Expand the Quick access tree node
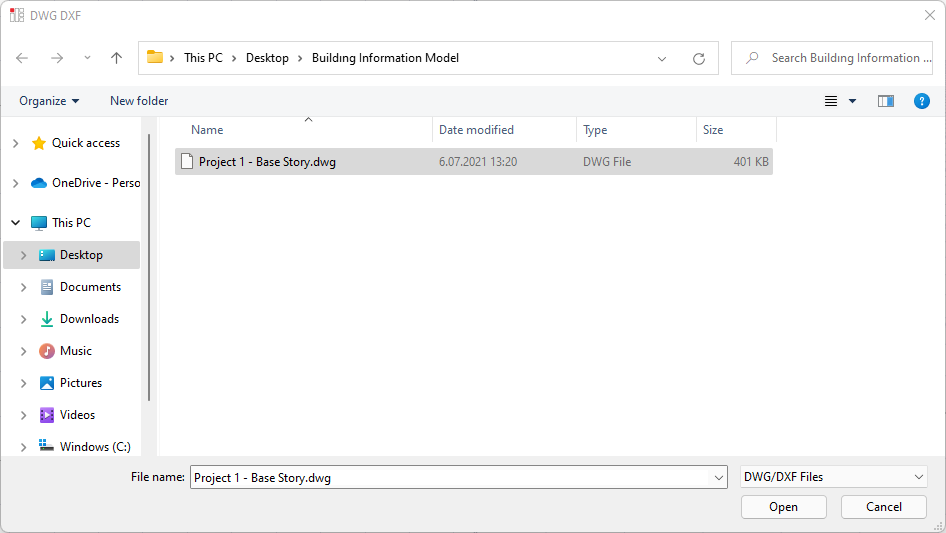 pyautogui.click(x=15, y=143)
